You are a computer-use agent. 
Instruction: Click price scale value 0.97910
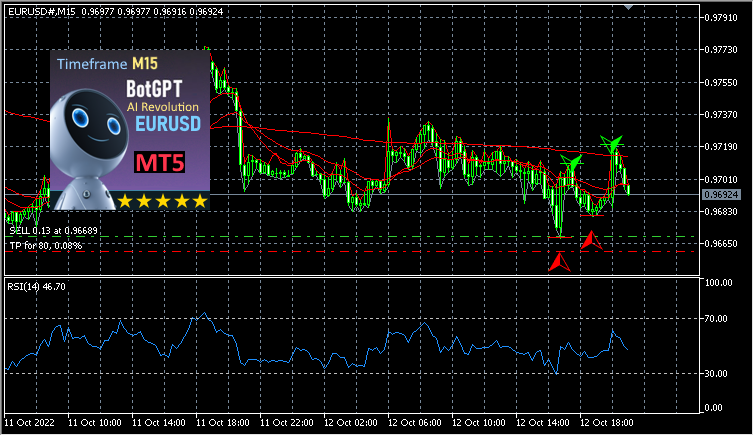tap(721, 18)
